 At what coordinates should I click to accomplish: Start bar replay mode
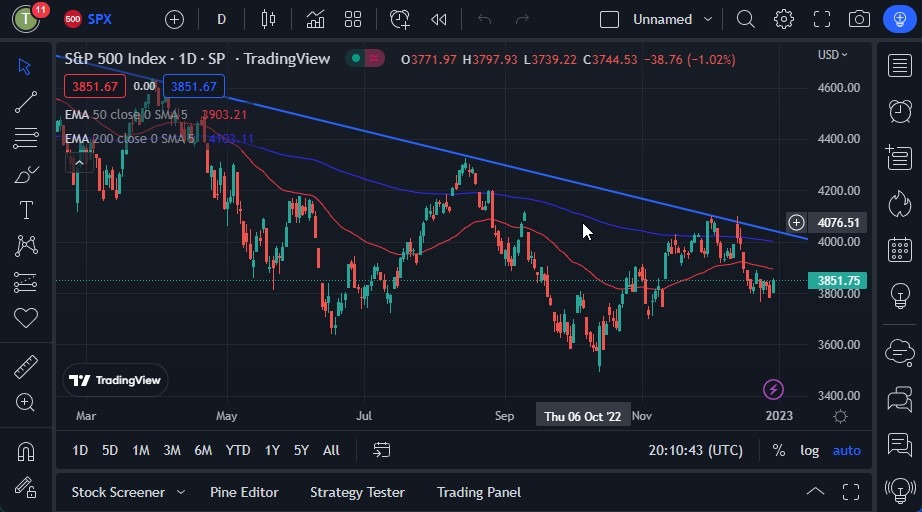coord(439,19)
